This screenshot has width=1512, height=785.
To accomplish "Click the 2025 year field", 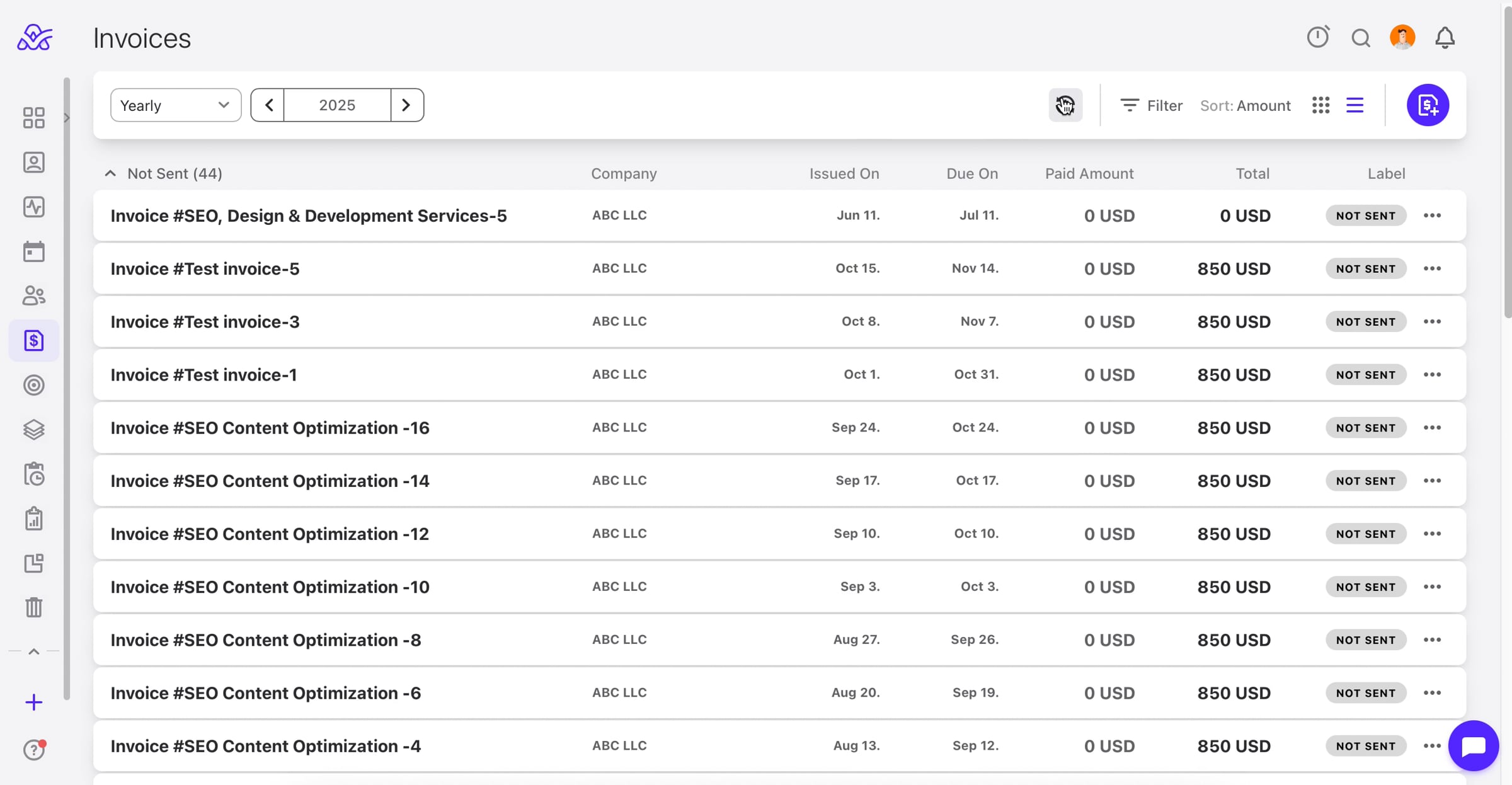I will [337, 105].
